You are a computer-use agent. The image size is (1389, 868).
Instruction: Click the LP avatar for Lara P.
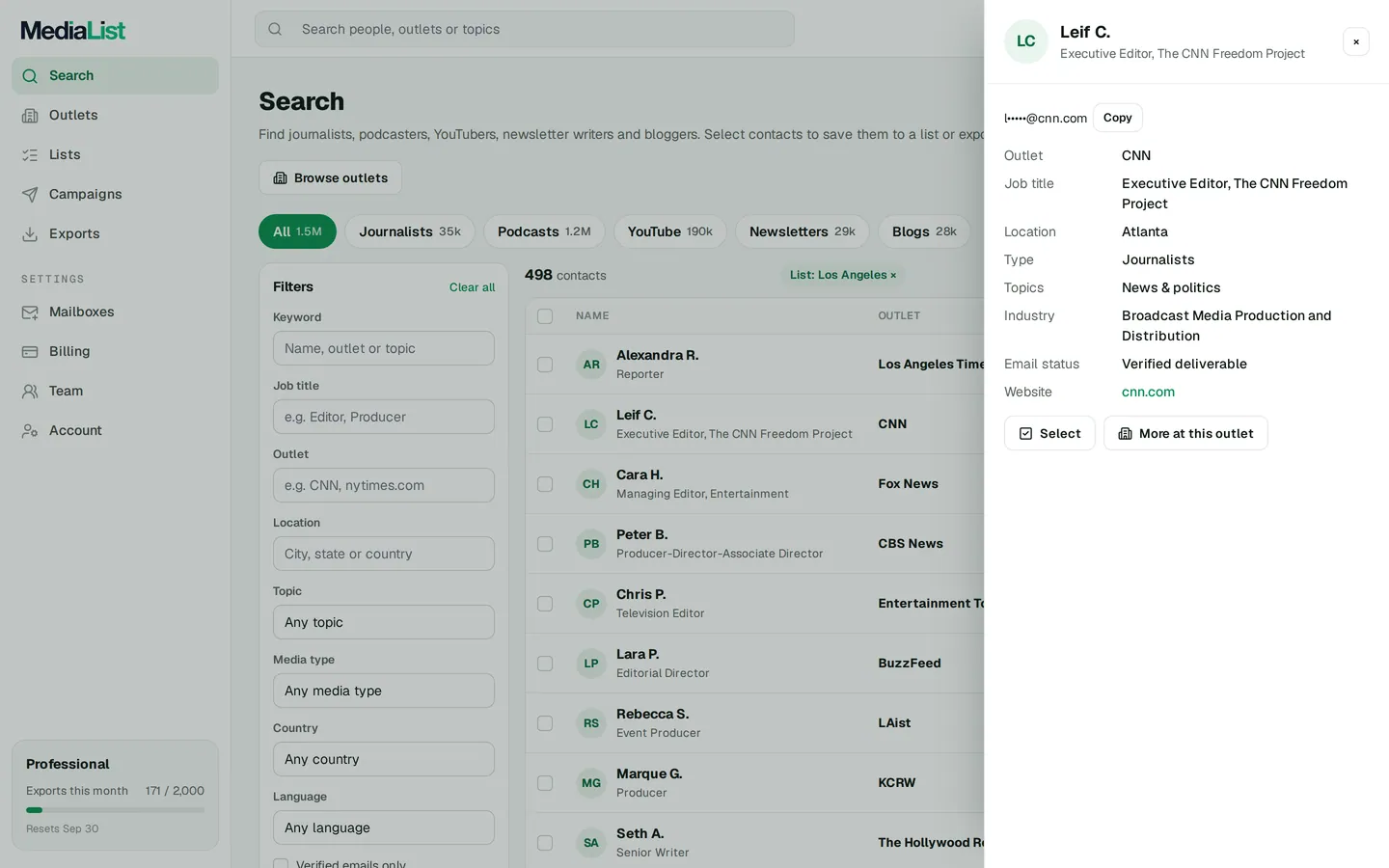coord(591,664)
